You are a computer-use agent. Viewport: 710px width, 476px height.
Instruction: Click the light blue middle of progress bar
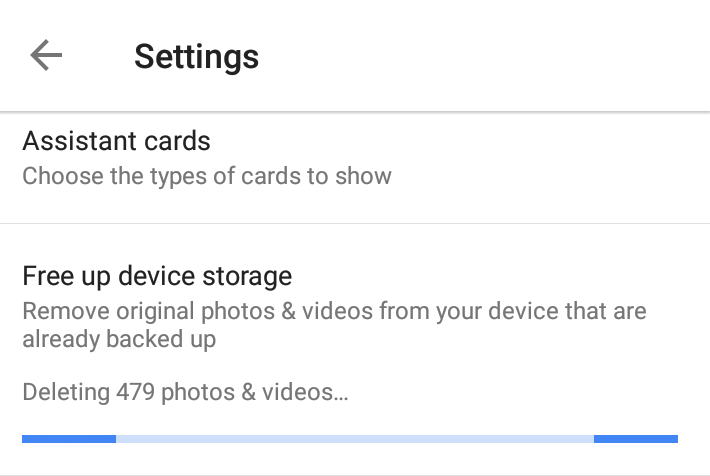355,438
